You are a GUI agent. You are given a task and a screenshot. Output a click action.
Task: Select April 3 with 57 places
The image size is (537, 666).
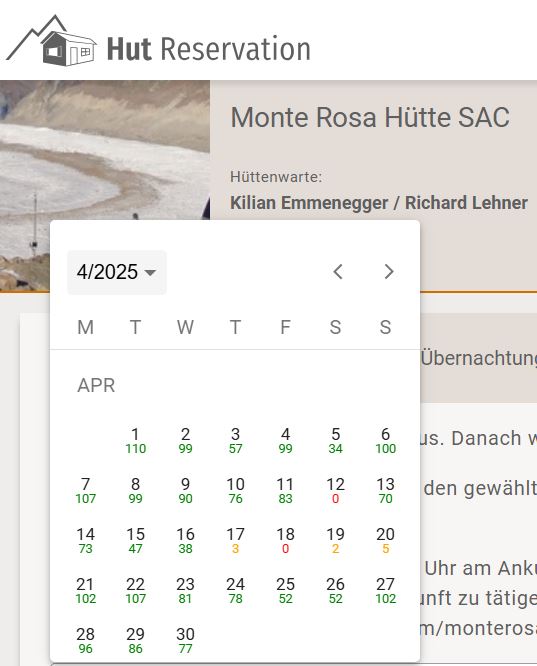tap(235, 441)
